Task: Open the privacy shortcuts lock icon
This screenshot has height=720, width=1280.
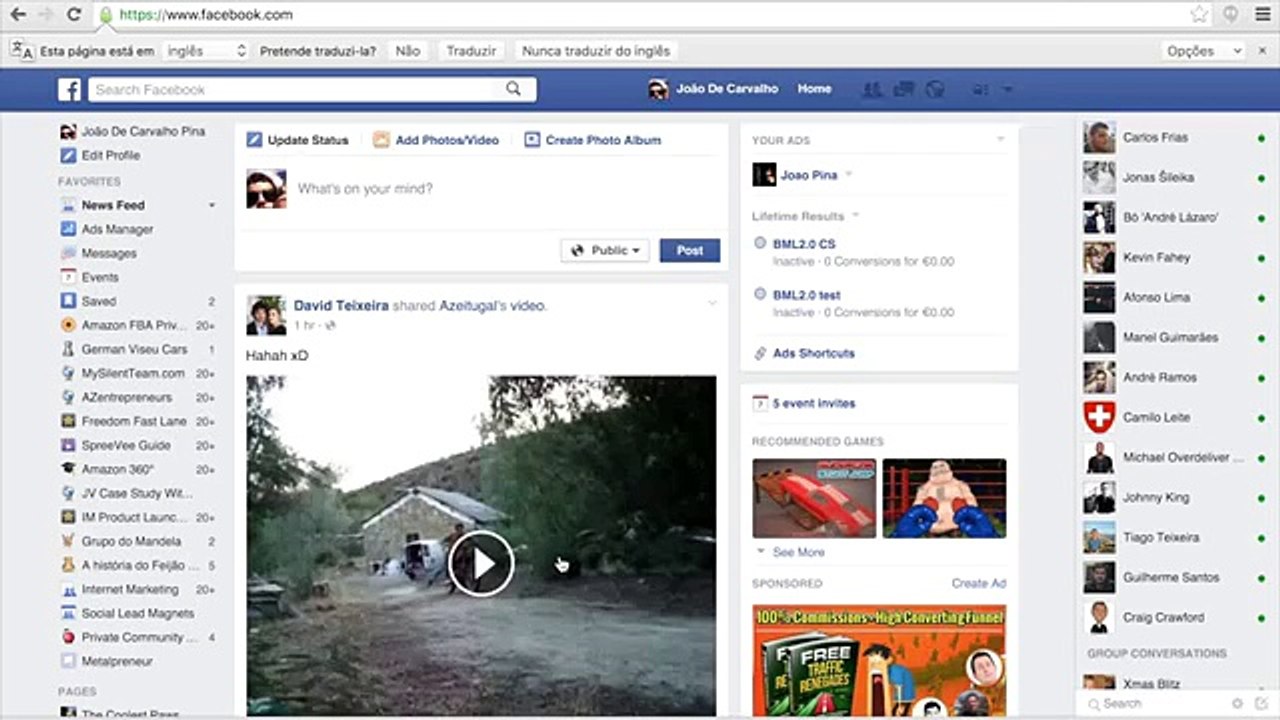Action: 980,89
